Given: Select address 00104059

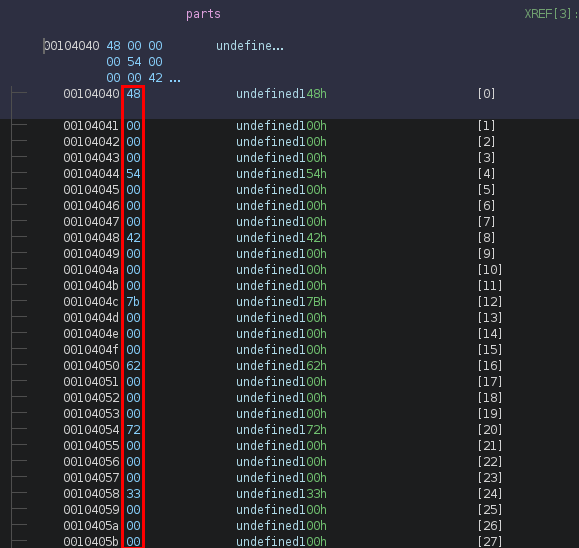Looking at the screenshot, I should (91, 510).
